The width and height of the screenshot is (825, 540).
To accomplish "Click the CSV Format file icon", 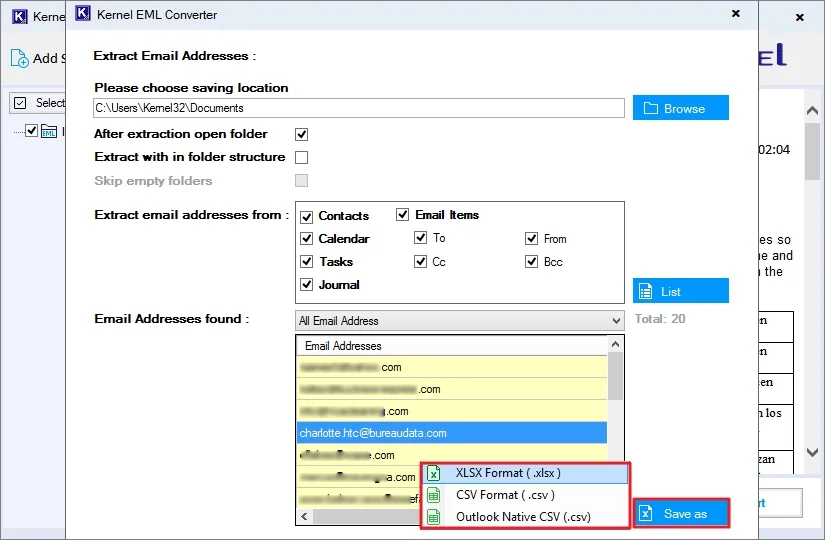I will point(434,495).
